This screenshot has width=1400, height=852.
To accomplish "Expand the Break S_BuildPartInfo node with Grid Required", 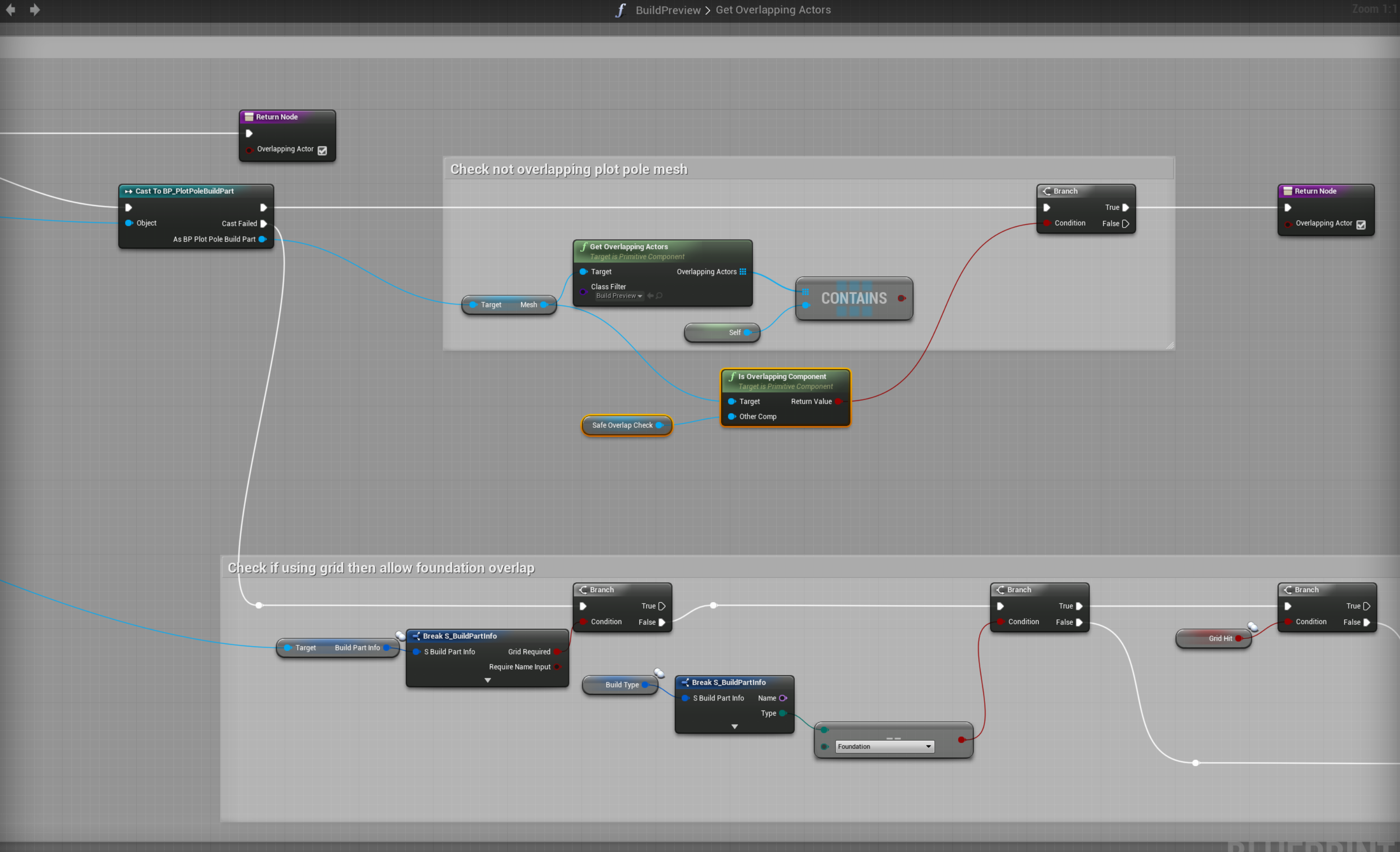I will point(487,680).
